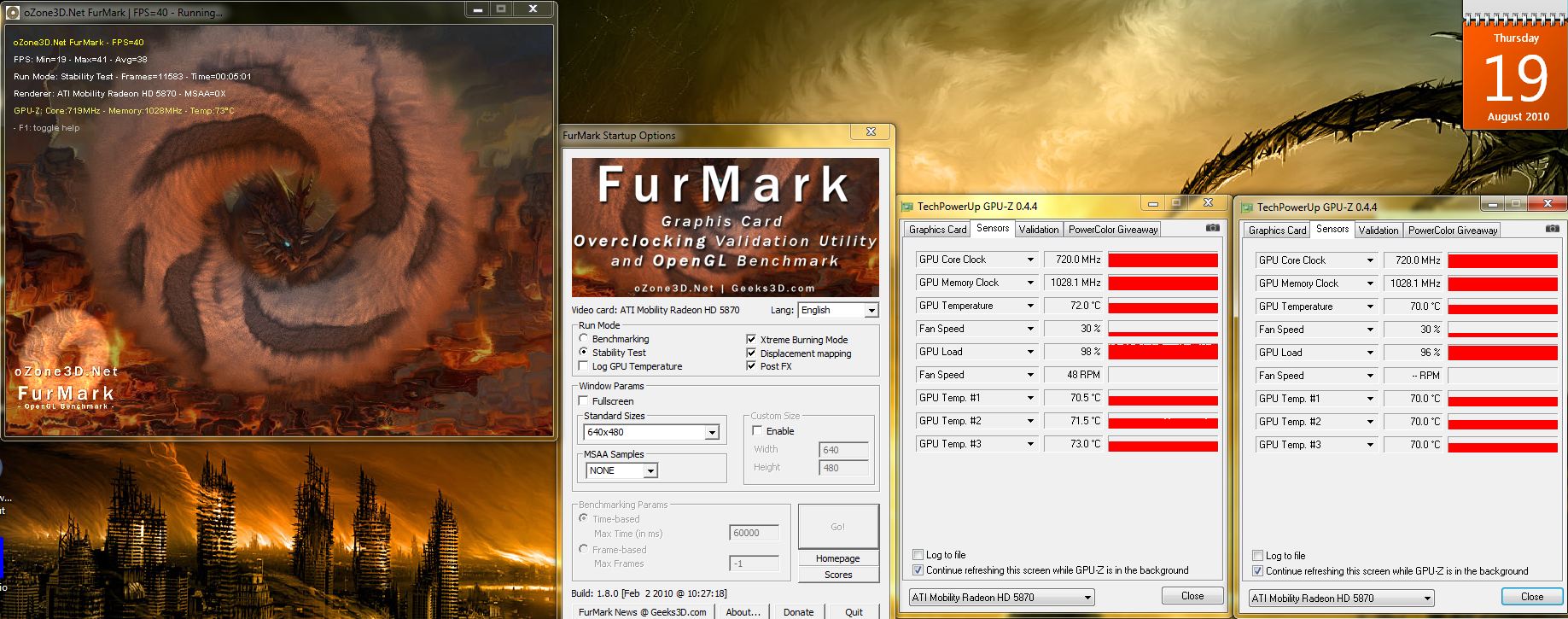1568x619 pixels.
Task: Click Max Time 60000 field
Action: (755, 533)
